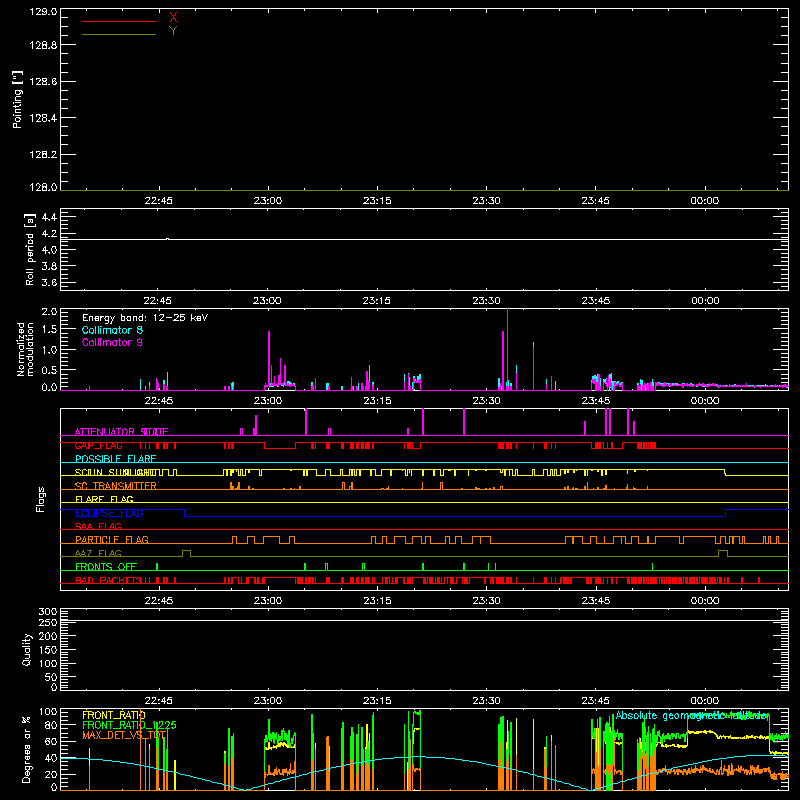Click the AAZ_FLAG label
This screenshot has width=800, height=800.
(98, 553)
